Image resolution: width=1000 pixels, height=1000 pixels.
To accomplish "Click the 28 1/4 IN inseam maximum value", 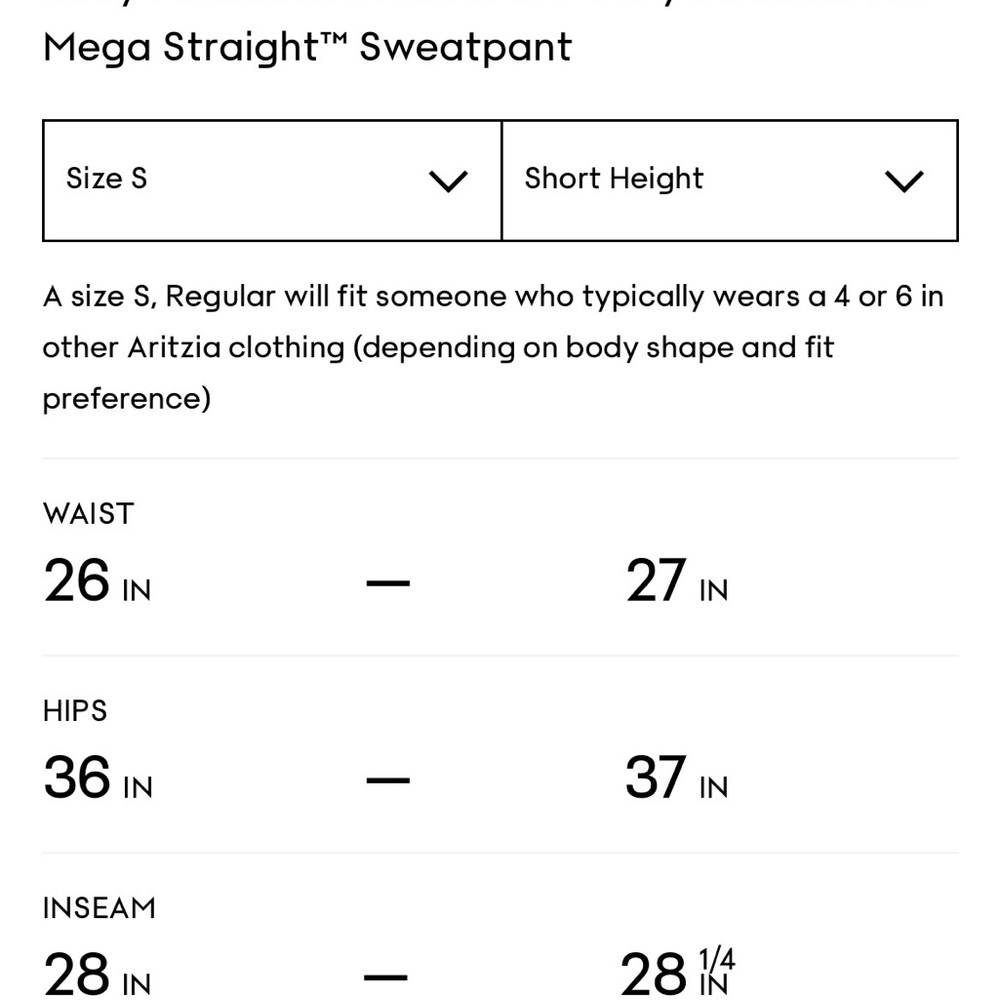I will point(677,973).
